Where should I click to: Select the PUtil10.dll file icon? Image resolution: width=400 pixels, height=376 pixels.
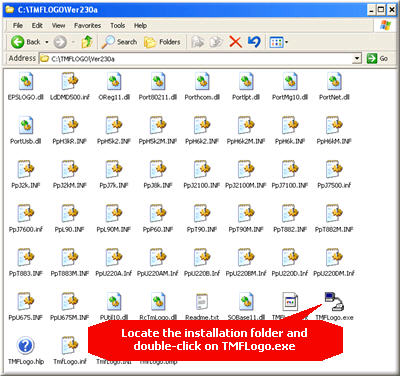point(114,301)
